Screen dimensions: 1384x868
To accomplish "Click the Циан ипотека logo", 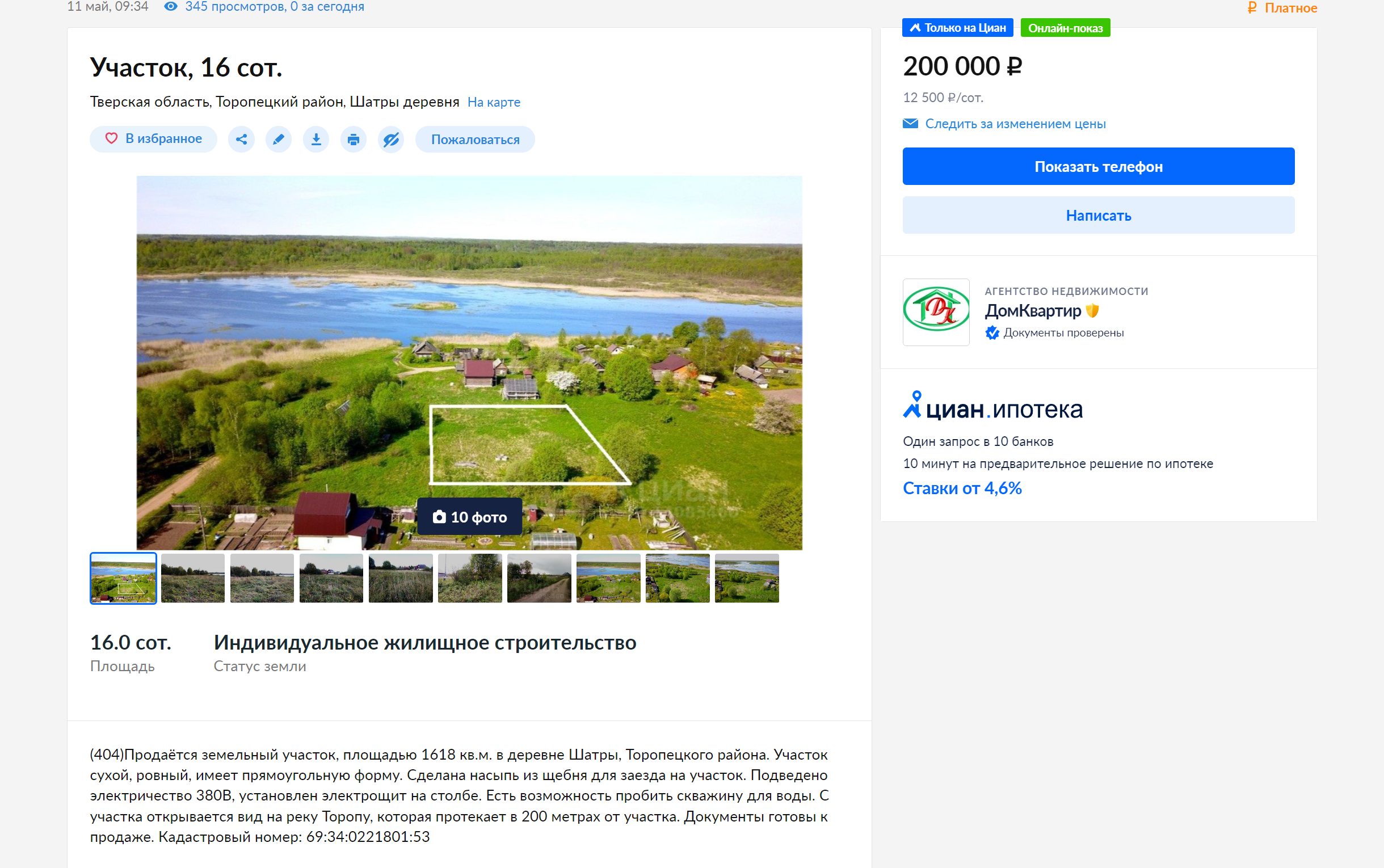I will (x=992, y=406).
